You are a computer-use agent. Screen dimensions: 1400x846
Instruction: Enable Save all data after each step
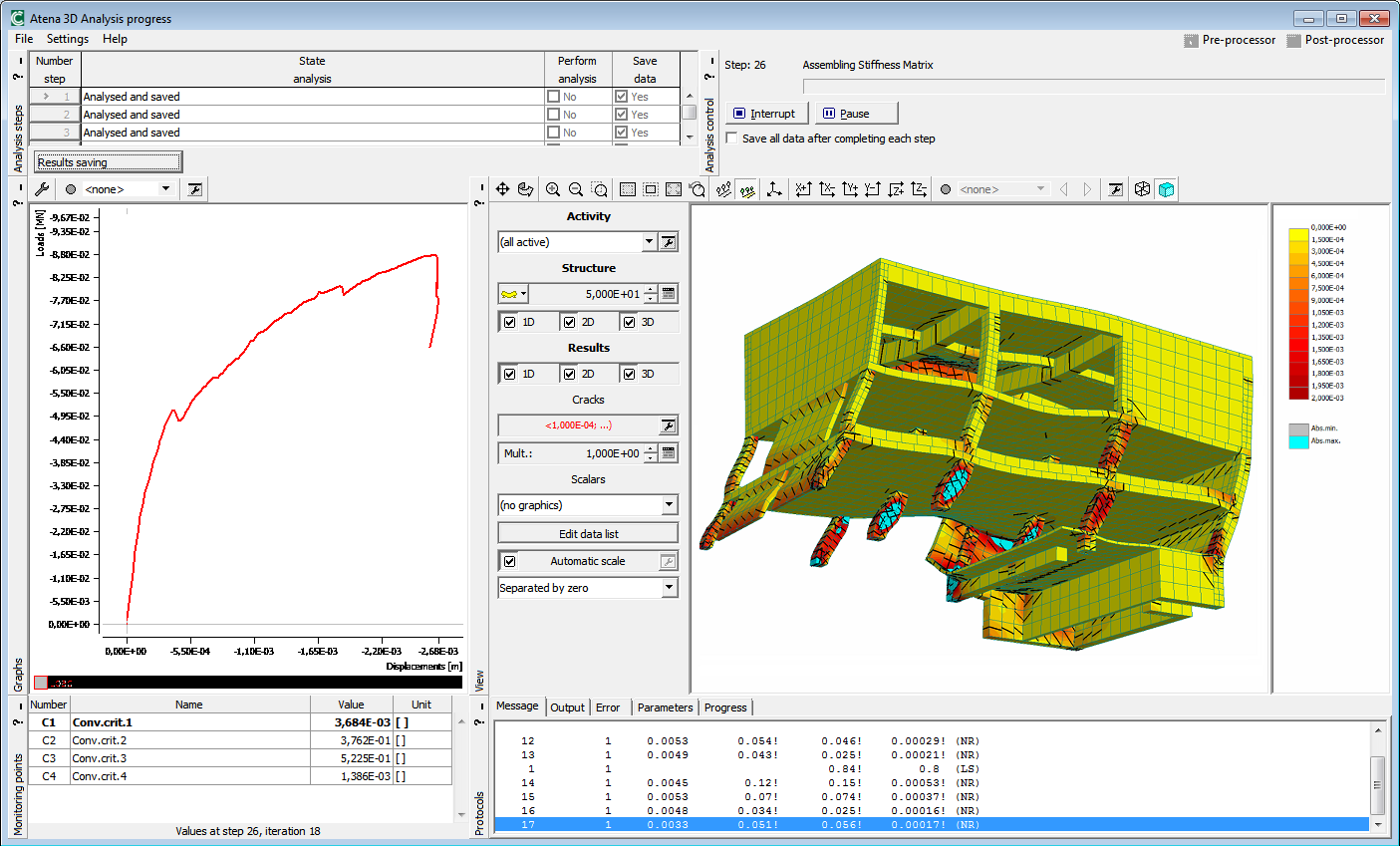(x=732, y=139)
